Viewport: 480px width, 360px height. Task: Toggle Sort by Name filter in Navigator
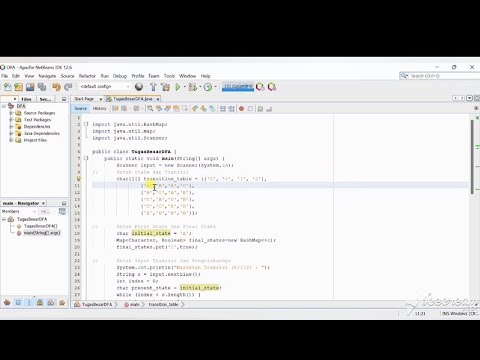[62, 303]
